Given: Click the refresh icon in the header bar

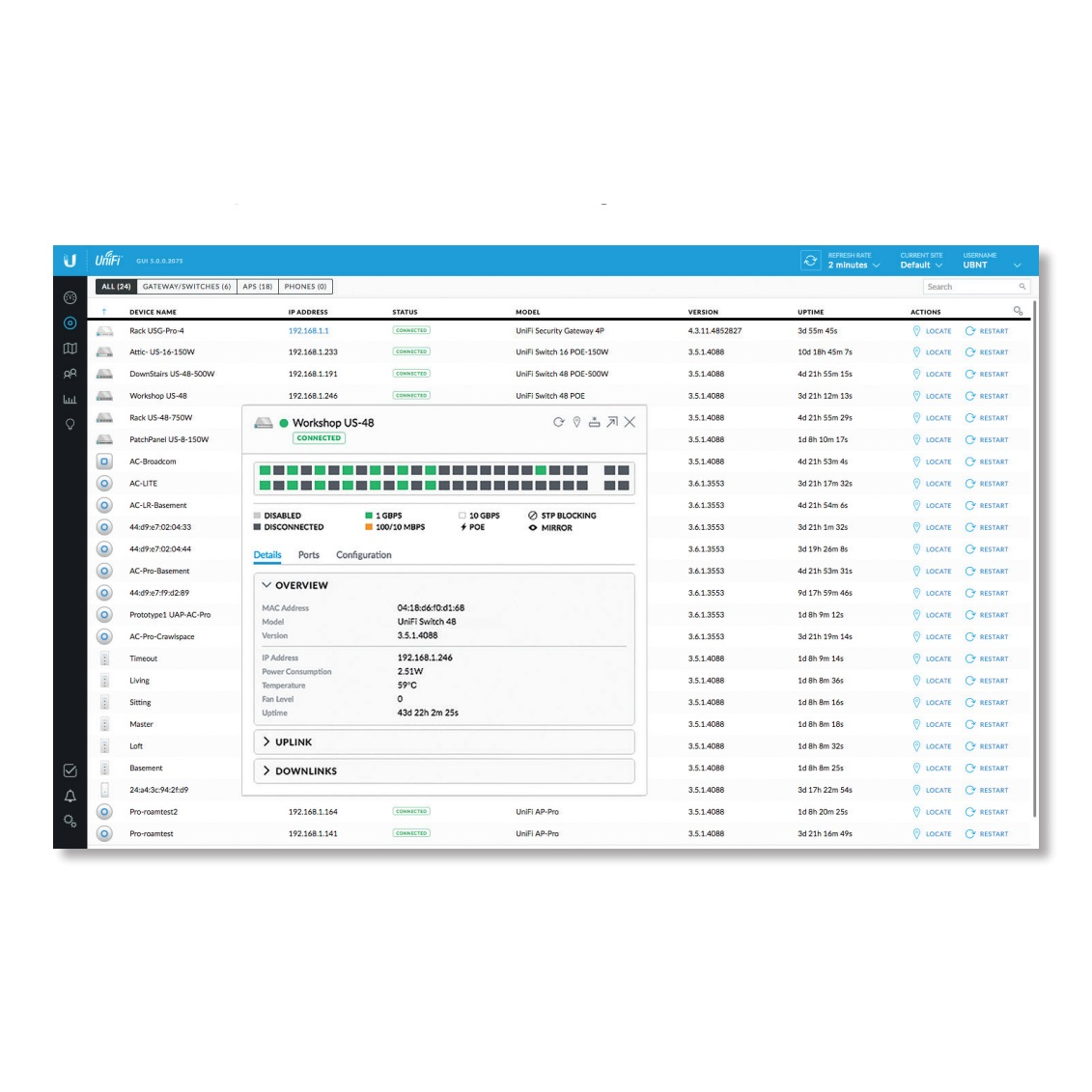Looking at the screenshot, I should pos(811,261).
